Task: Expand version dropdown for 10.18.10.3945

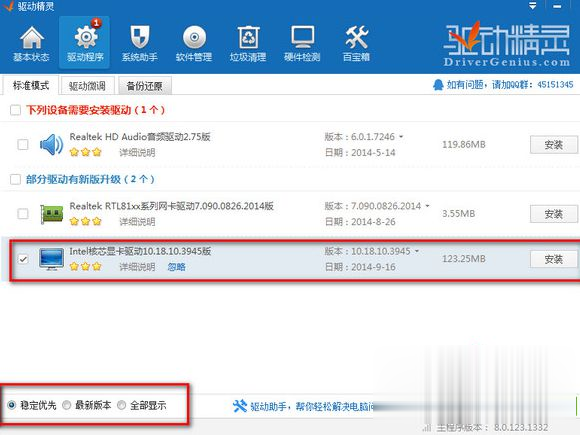Action: (x=417, y=251)
